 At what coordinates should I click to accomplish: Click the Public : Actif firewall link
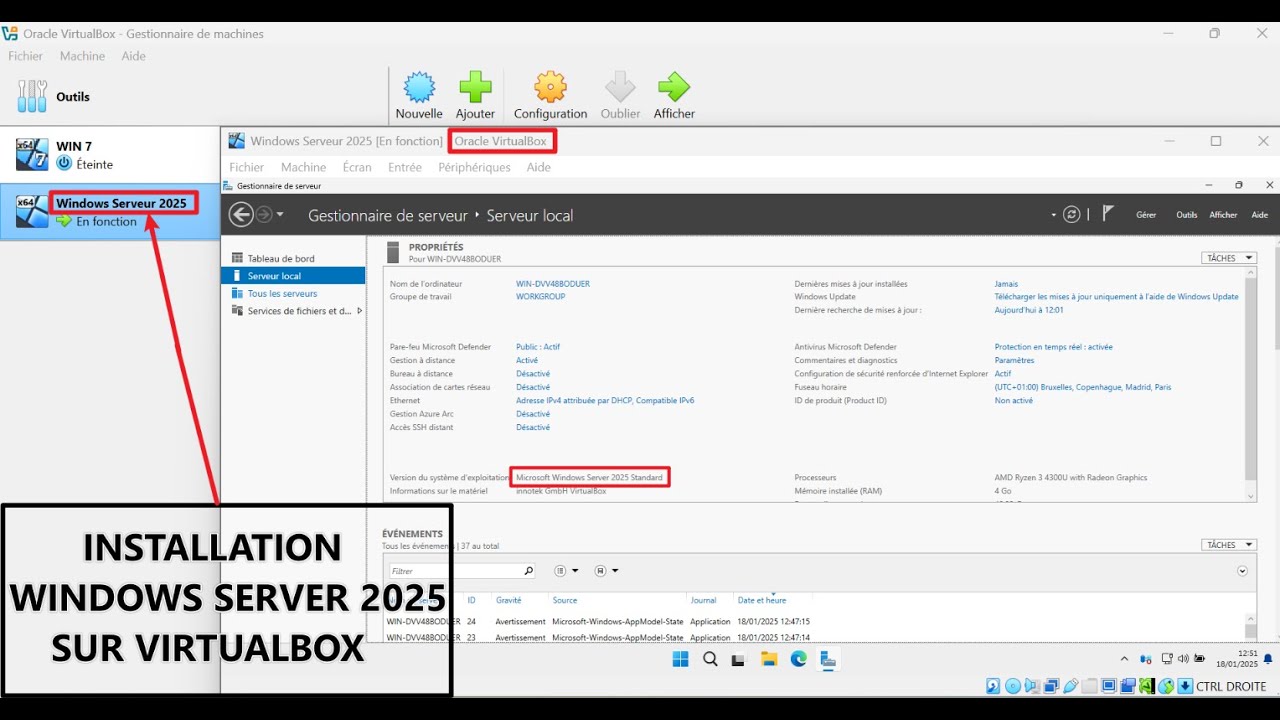pyautogui.click(x=538, y=347)
